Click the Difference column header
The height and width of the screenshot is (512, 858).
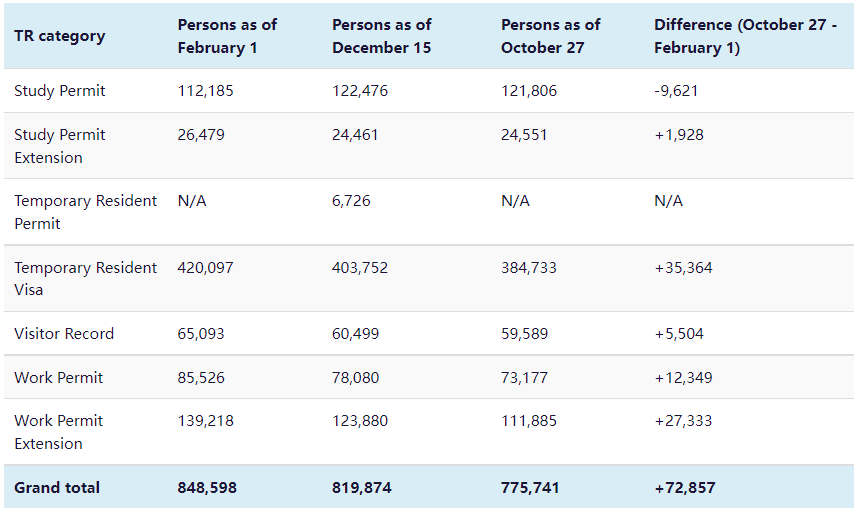click(x=746, y=36)
